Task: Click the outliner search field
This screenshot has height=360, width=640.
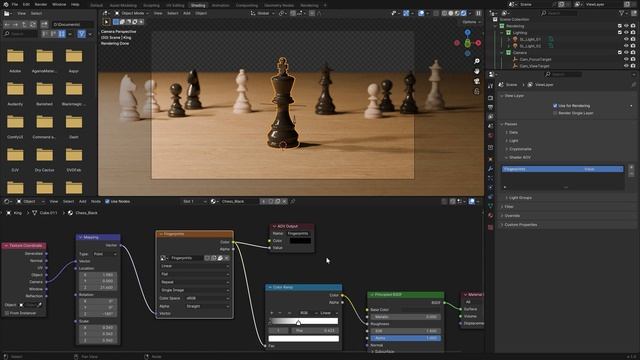Action: coord(558,13)
